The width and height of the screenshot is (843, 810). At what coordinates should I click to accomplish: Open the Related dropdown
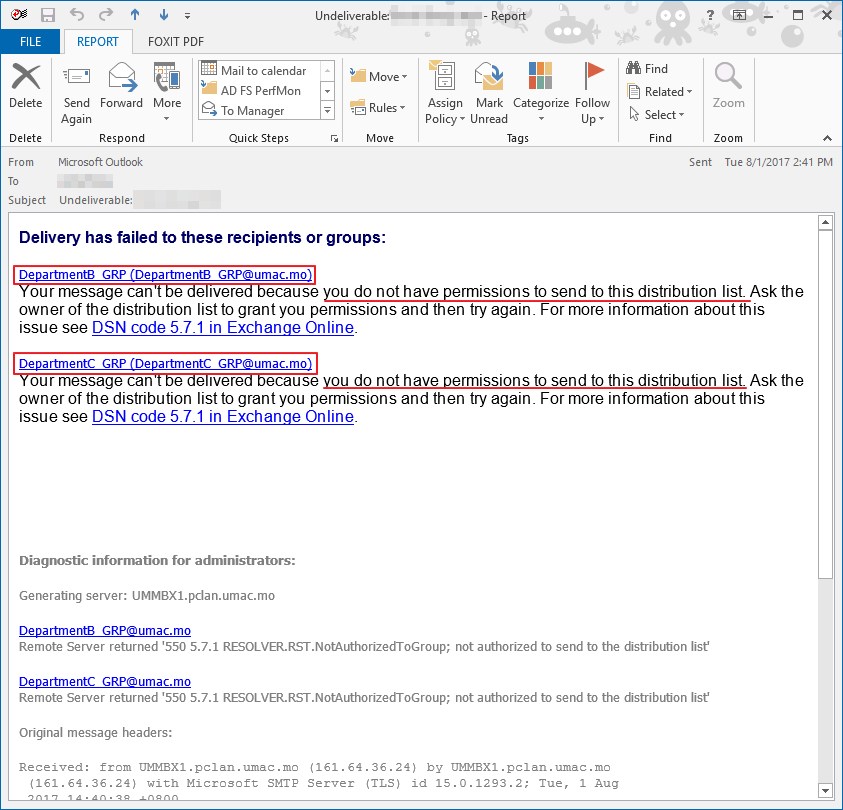pyautogui.click(x=660, y=91)
